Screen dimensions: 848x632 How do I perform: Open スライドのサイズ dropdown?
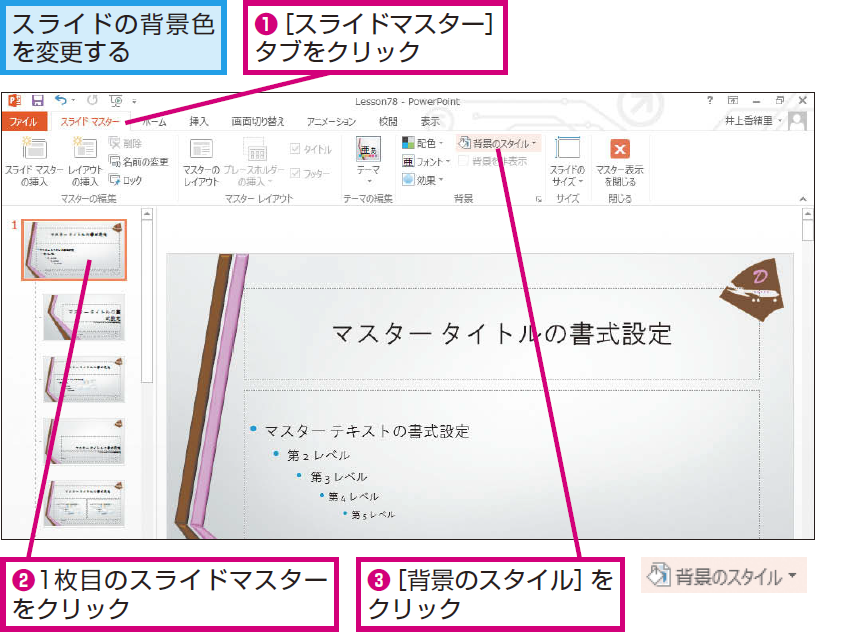[x=567, y=161]
